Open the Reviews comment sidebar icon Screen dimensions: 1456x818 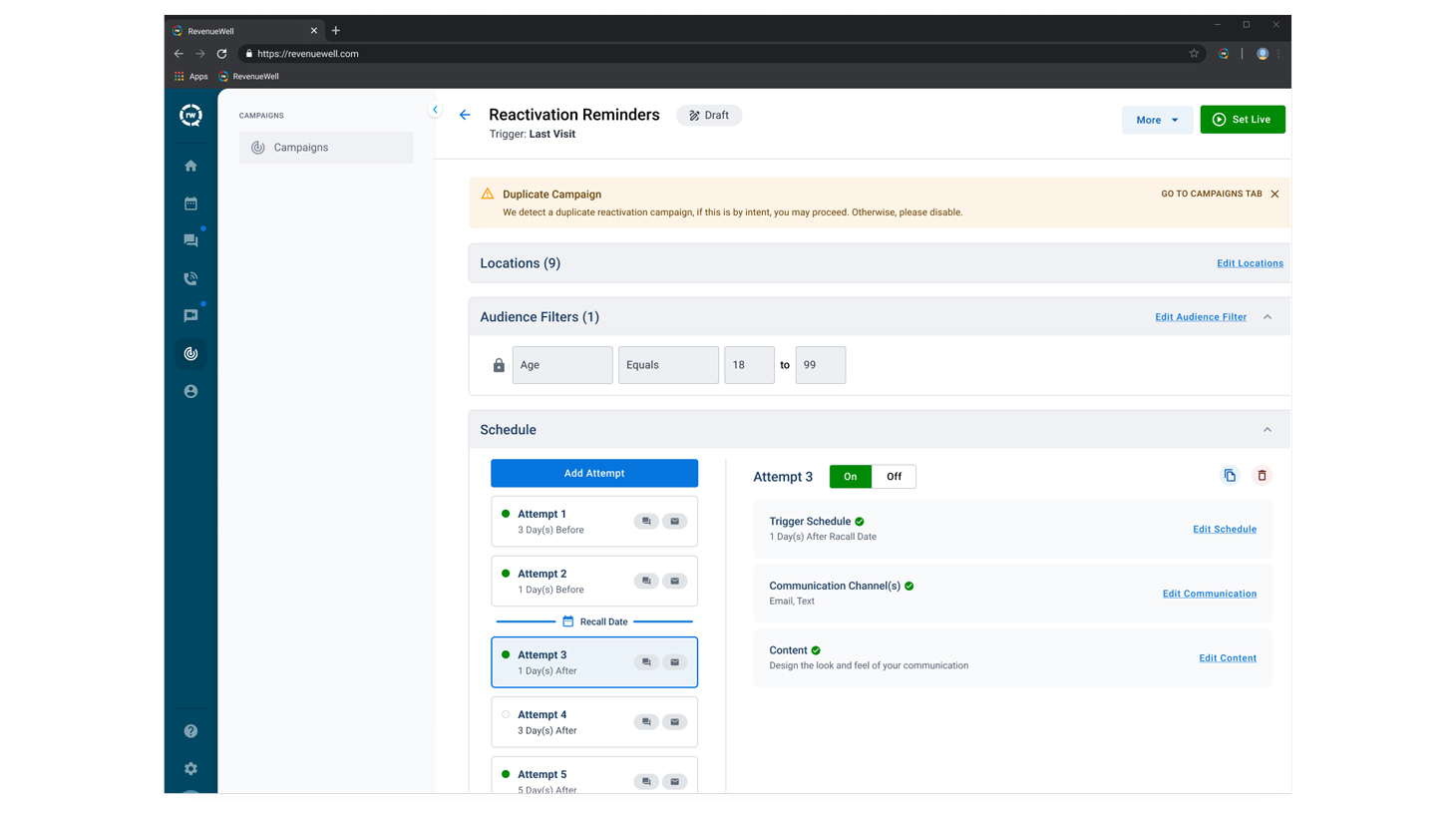[190, 316]
